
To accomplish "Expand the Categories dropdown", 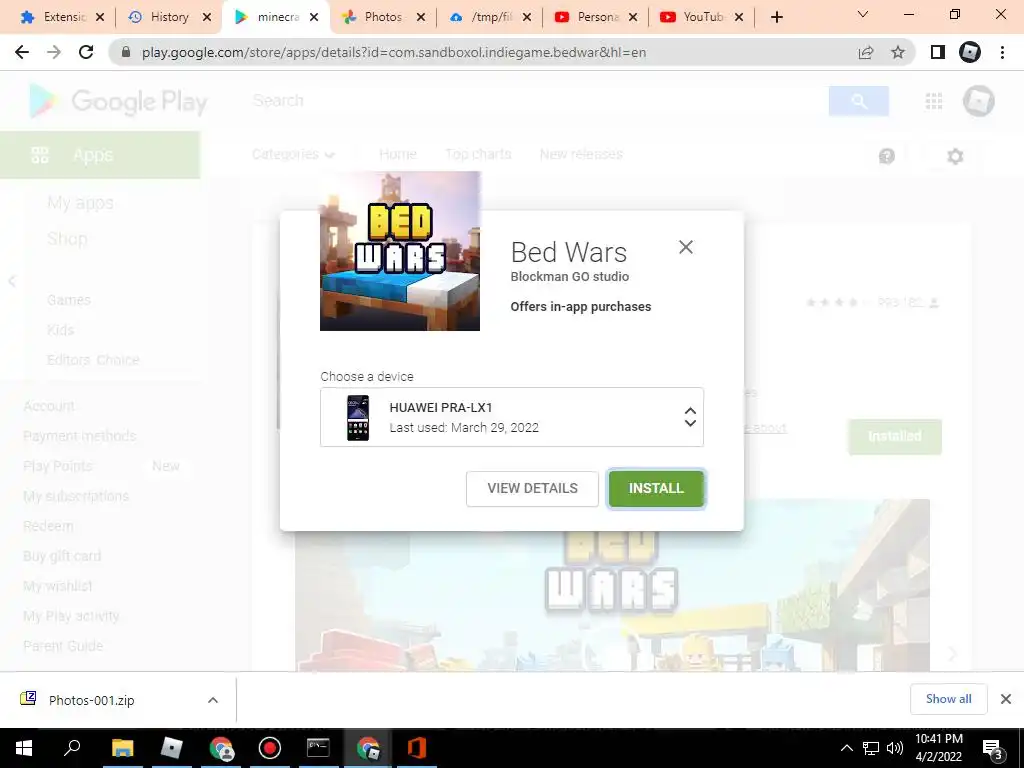I will 293,154.
